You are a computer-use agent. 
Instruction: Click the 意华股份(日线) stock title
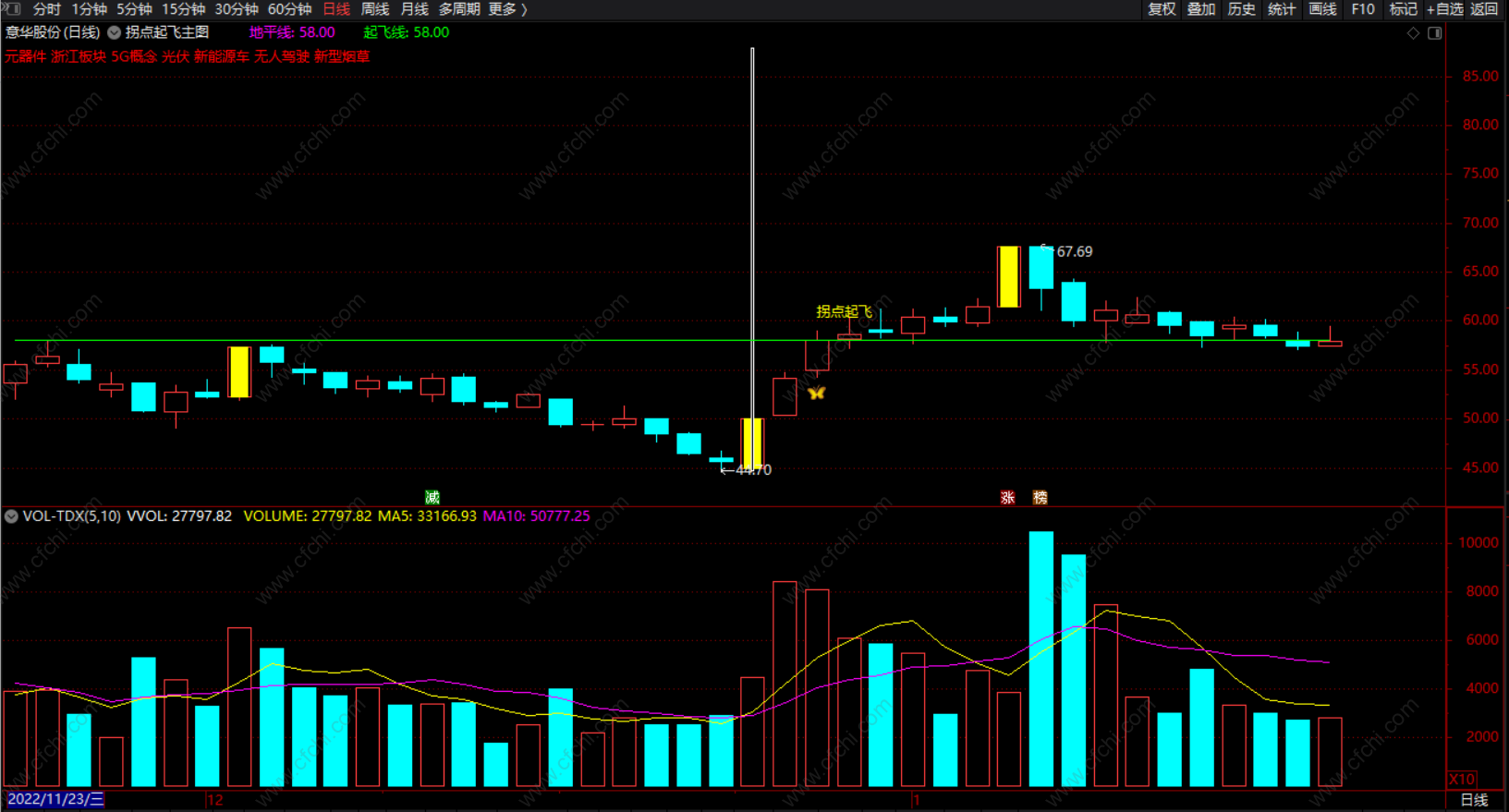coord(53,32)
